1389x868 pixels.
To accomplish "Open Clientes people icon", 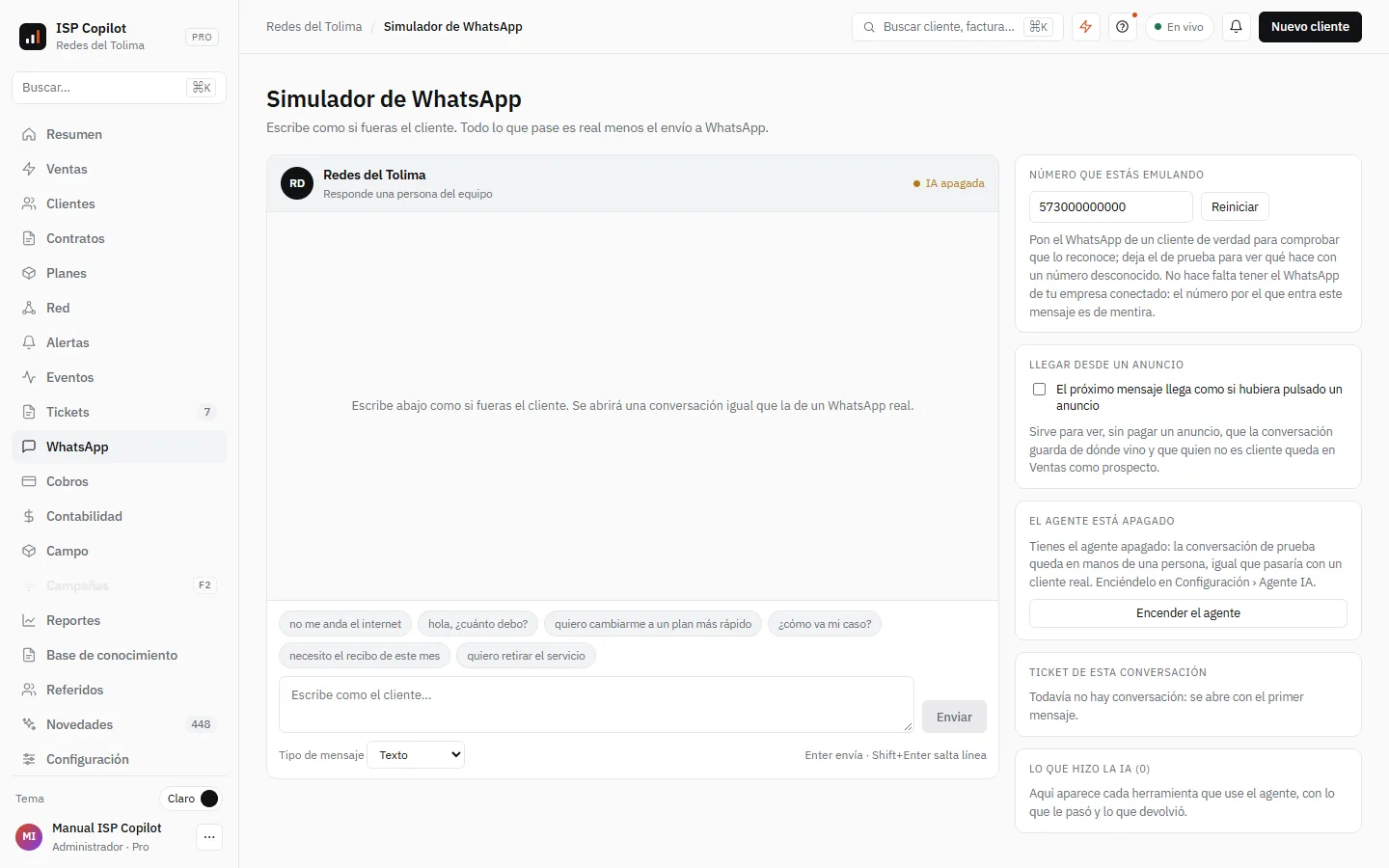I will click(x=29, y=203).
